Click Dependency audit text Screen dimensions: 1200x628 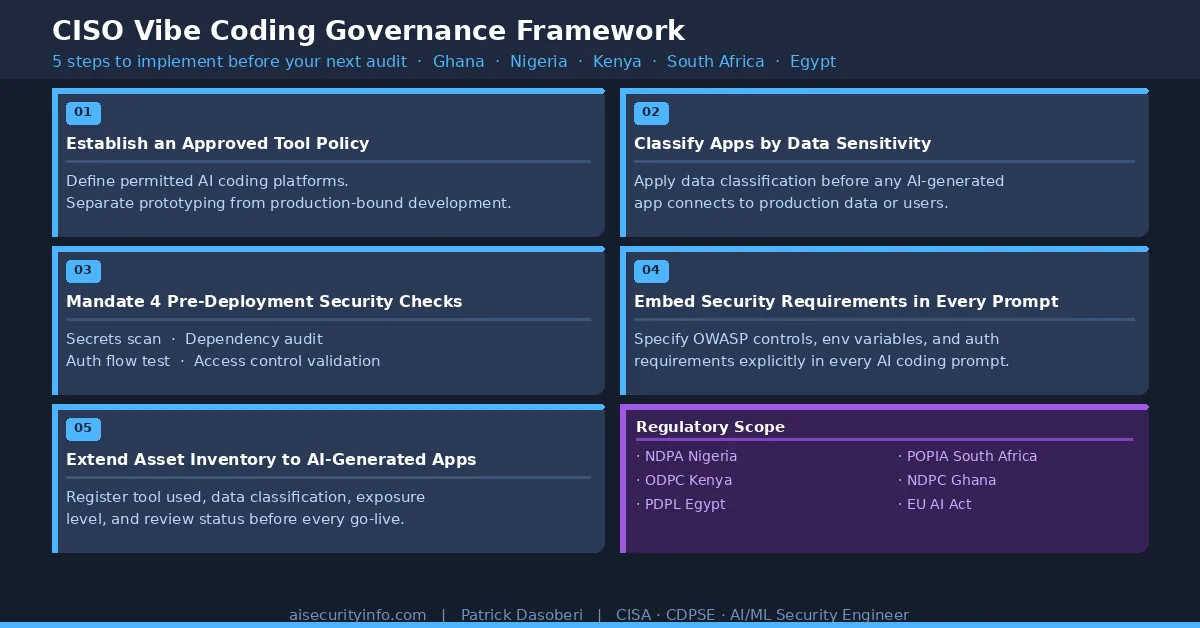(x=254, y=339)
